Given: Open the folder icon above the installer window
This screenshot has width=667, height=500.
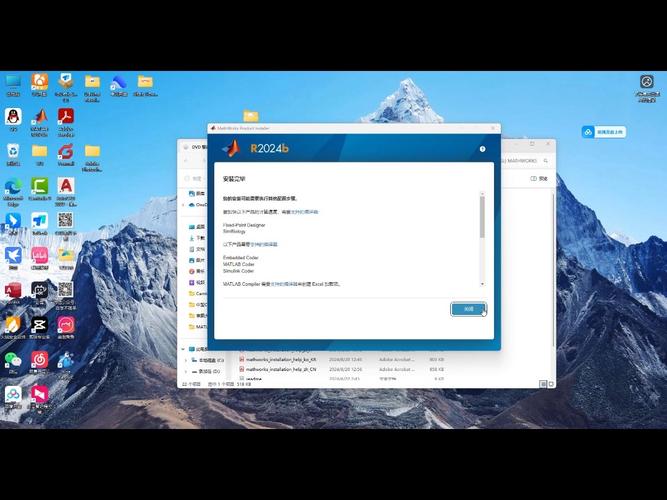Looking at the screenshot, I should coord(251,116).
